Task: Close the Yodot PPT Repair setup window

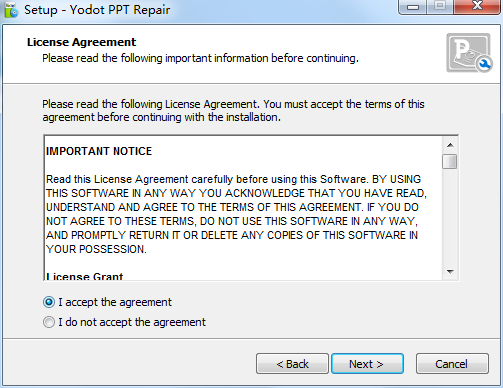Action: click(477, 7)
